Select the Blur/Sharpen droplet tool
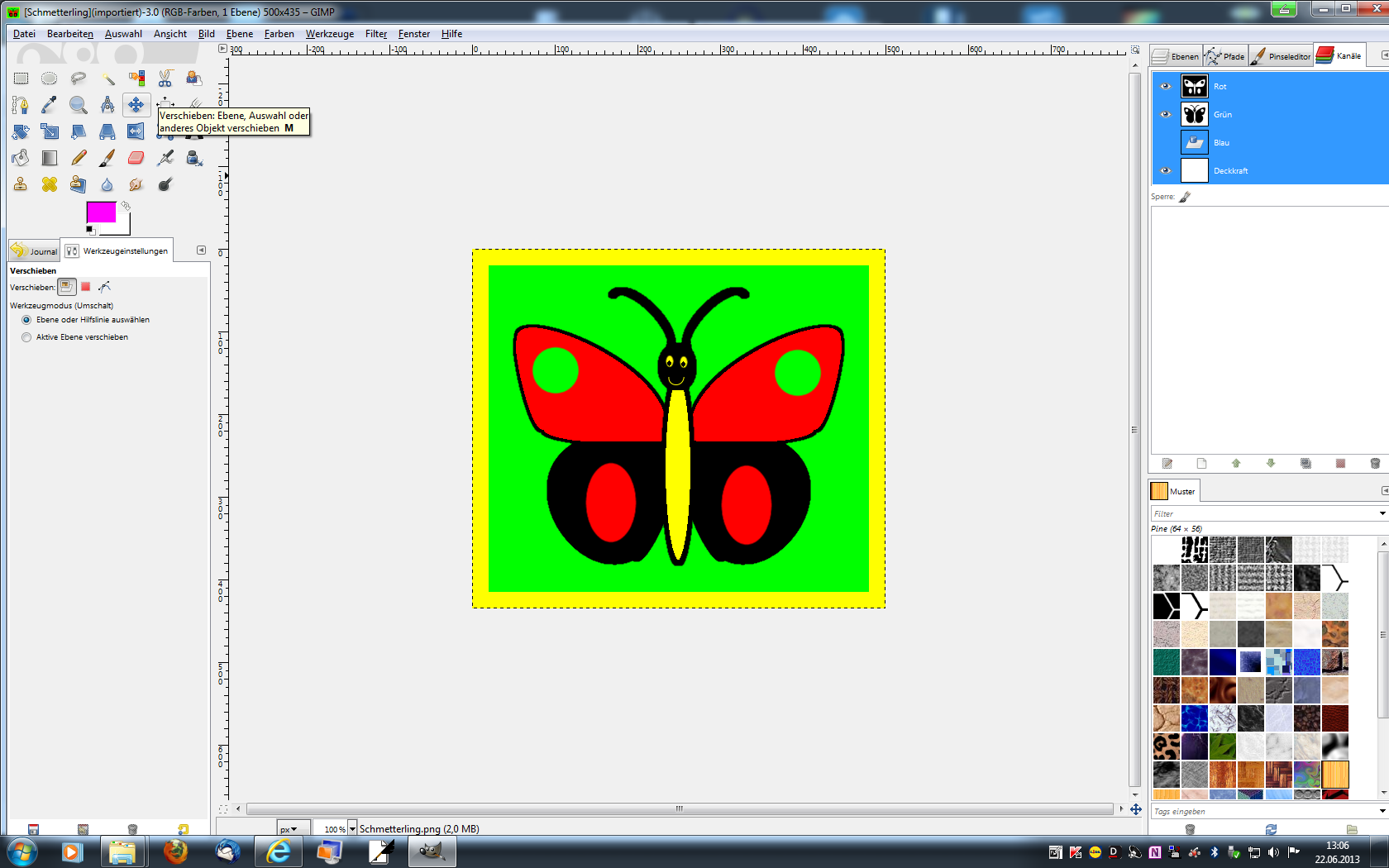This screenshot has width=1389, height=868. point(107,184)
